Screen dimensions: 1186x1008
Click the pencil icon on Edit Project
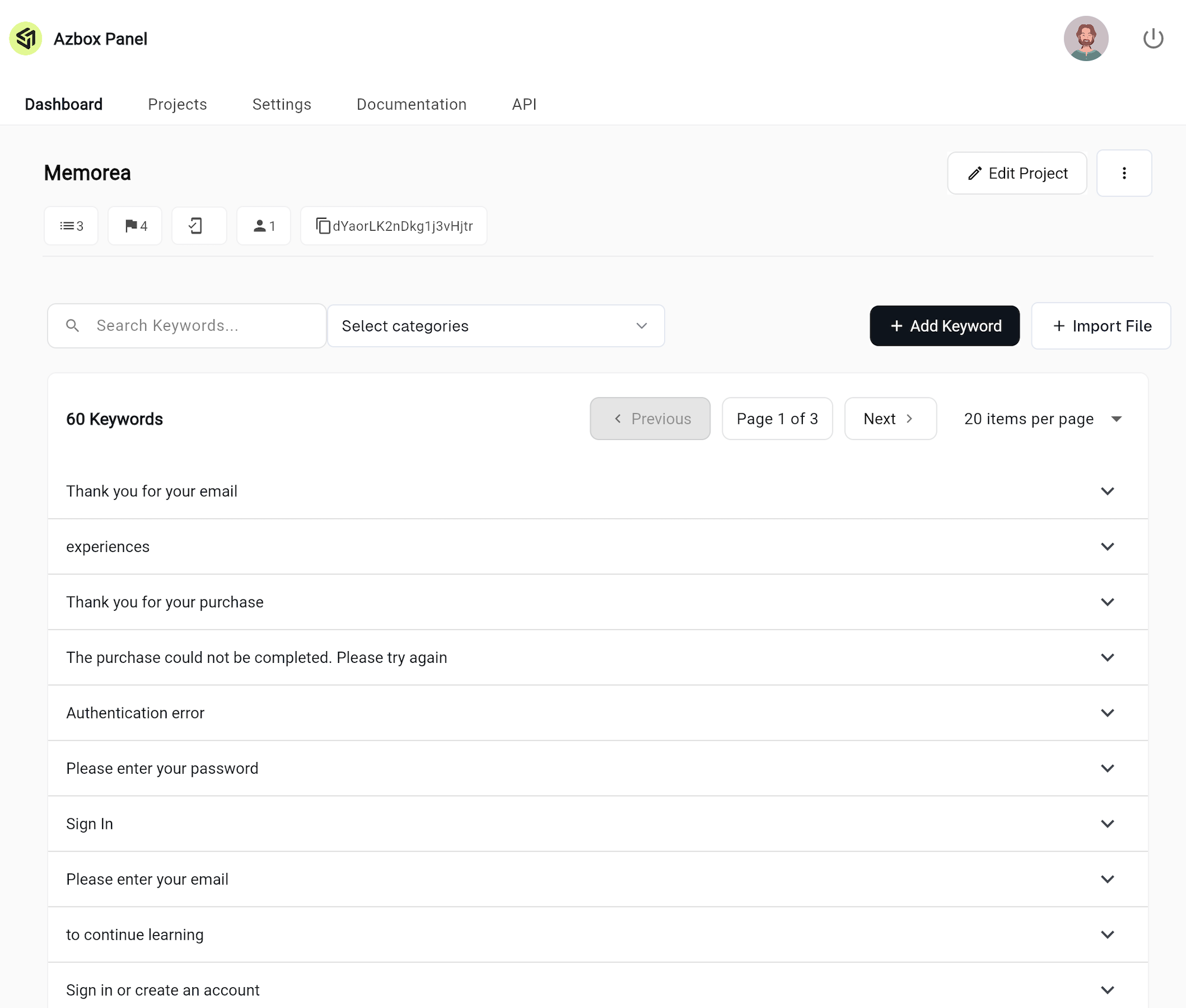974,173
